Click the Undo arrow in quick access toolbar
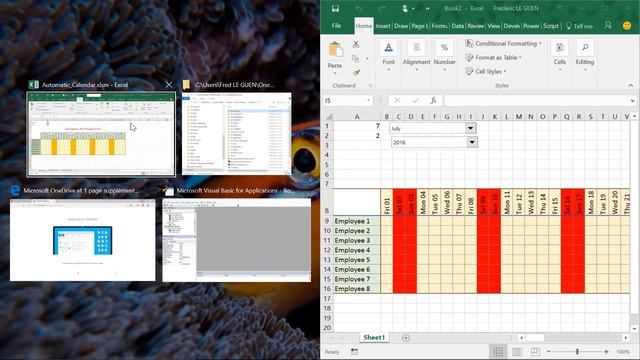Screen dimensions: 640x360 click(x=359, y=9)
